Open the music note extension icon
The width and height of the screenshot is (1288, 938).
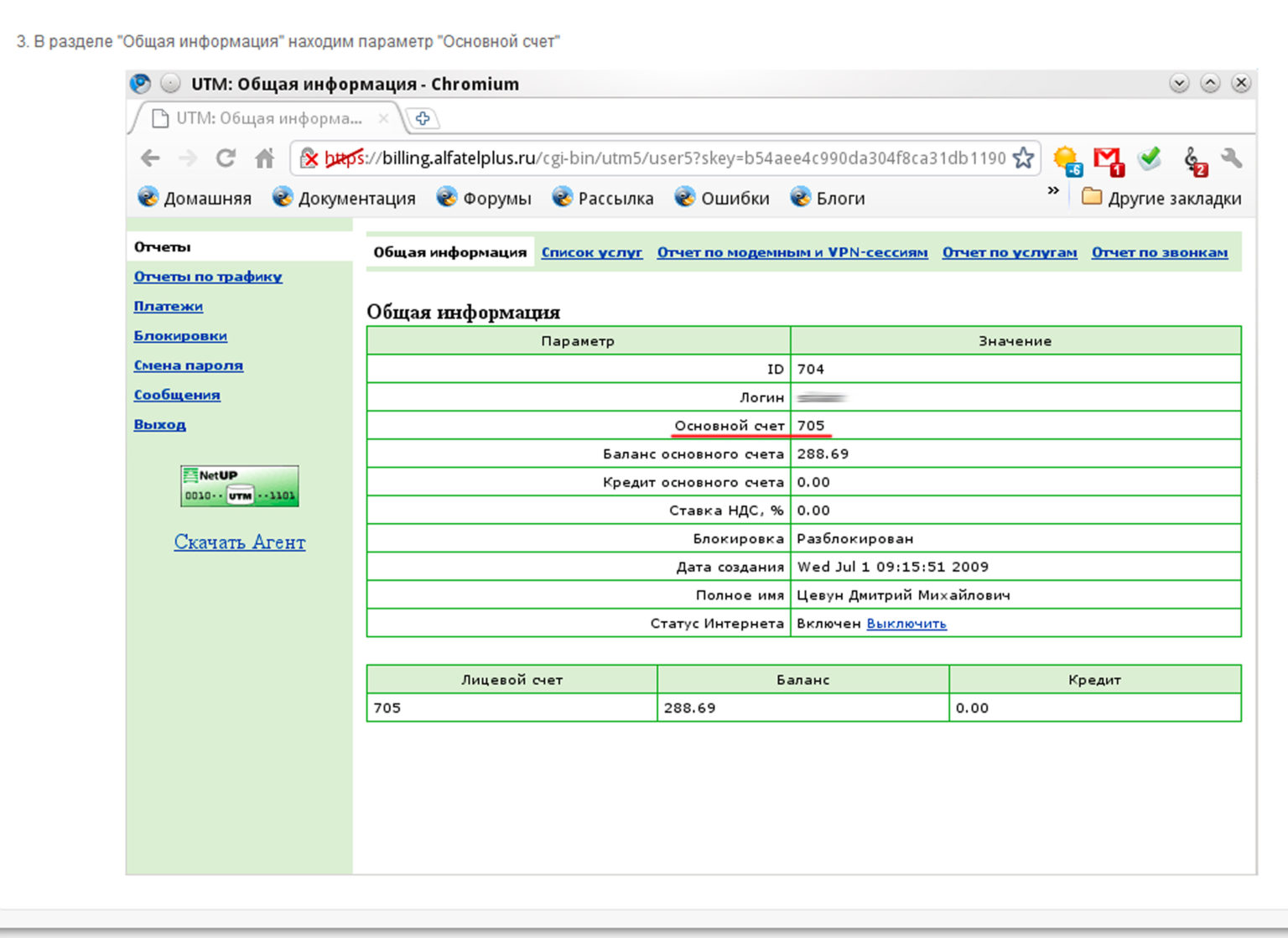[1194, 160]
